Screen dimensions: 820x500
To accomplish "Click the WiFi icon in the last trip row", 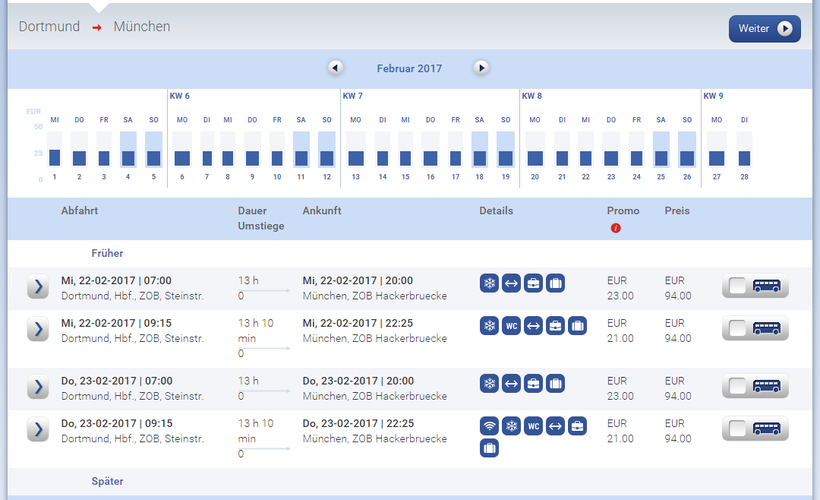I will (x=489, y=426).
